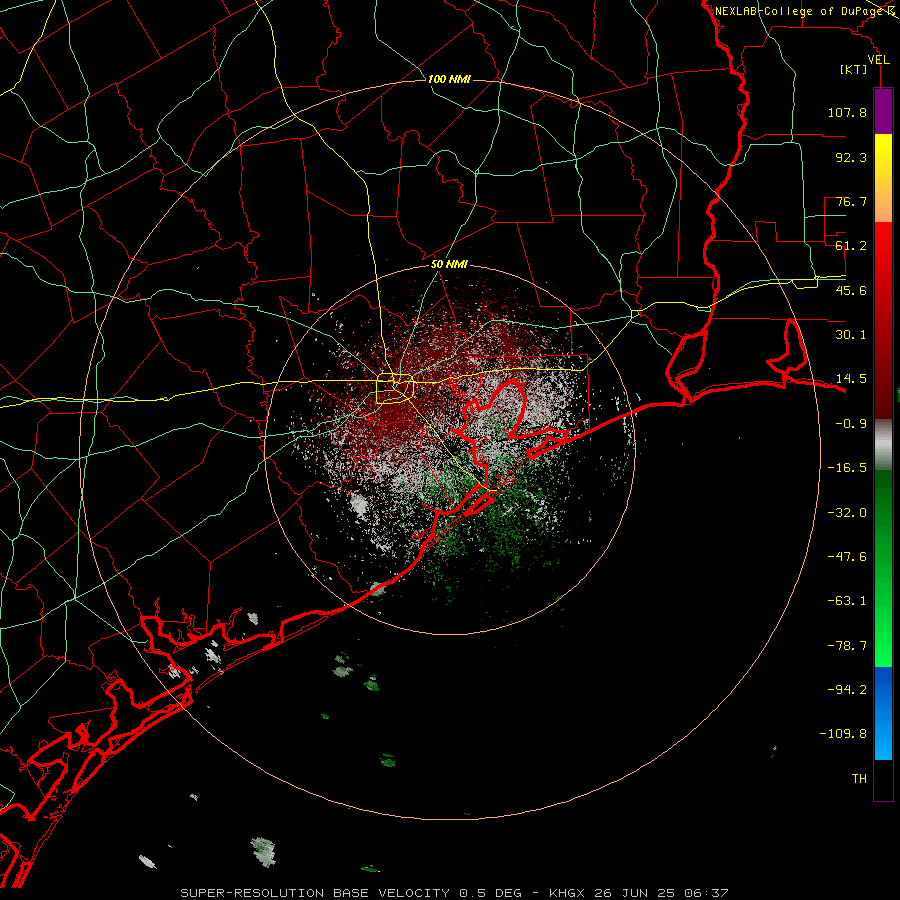Pick the purple segment of the velocity color bar
Viewport: 900px width, 900px height.
point(883,111)
